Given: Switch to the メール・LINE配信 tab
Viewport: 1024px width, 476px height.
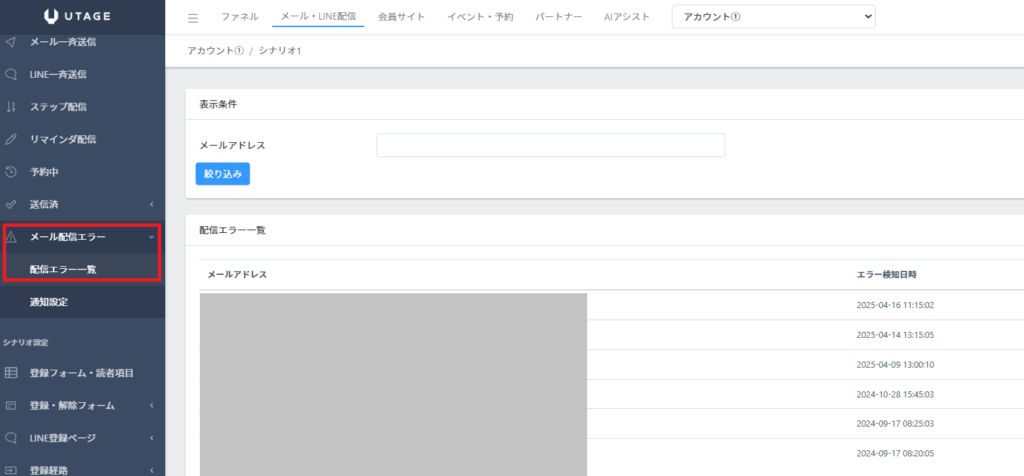Looking at the screenshot, I should [x=318, y=16].
